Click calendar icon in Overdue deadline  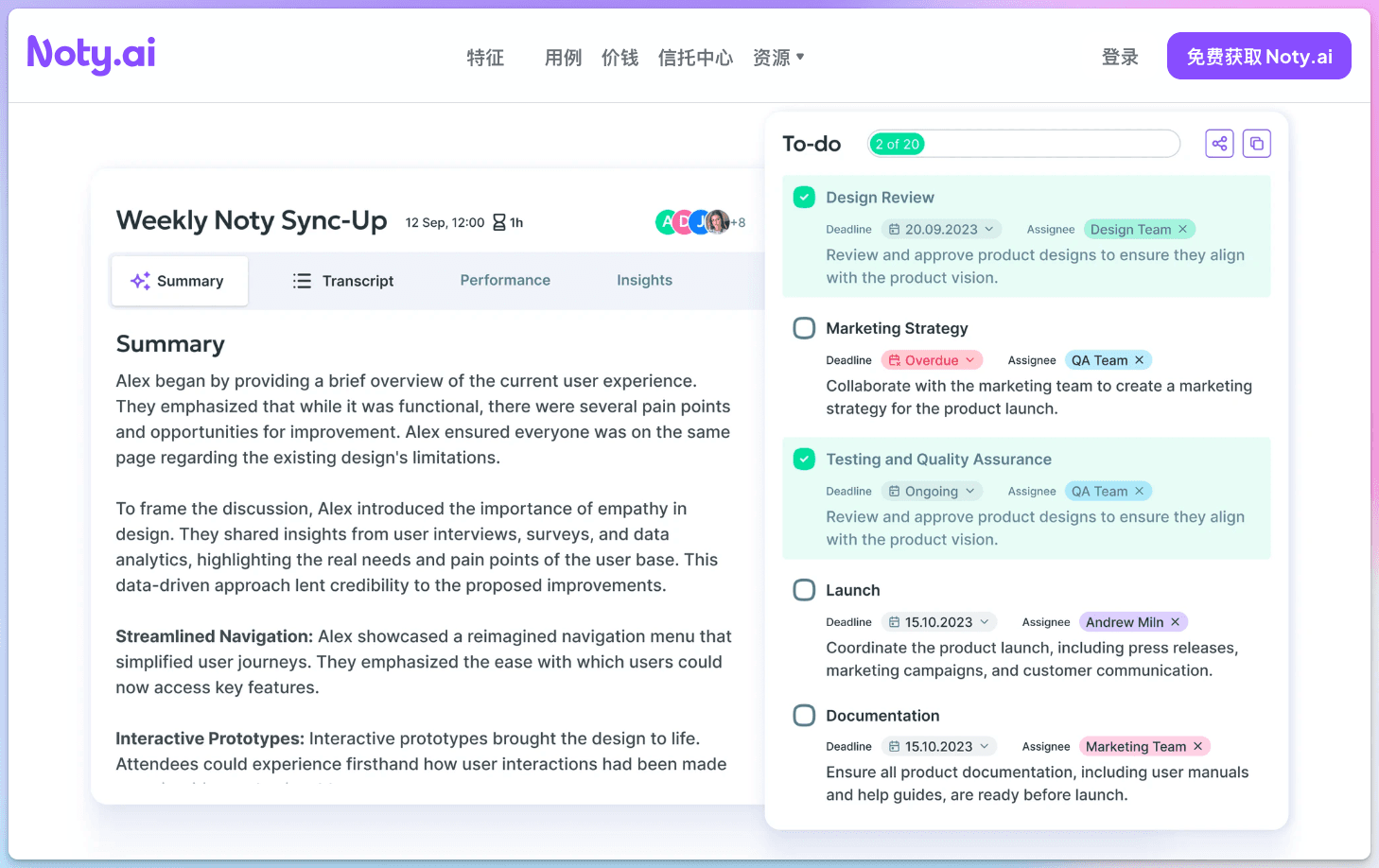coord(894,360)
